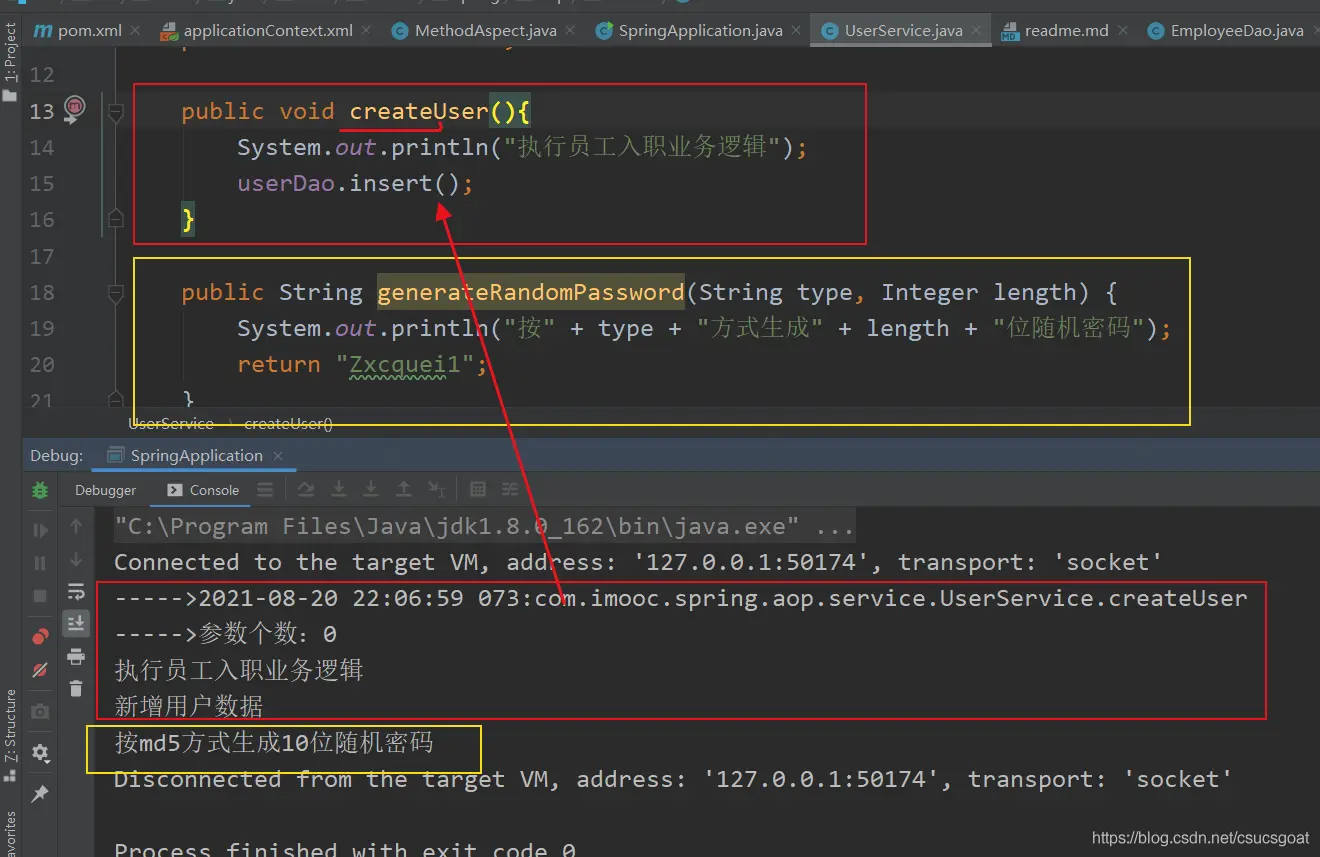Open the Z: Structure tool window
The width and height of the screenshot is (1320, 857).
(x=10, y=737)
